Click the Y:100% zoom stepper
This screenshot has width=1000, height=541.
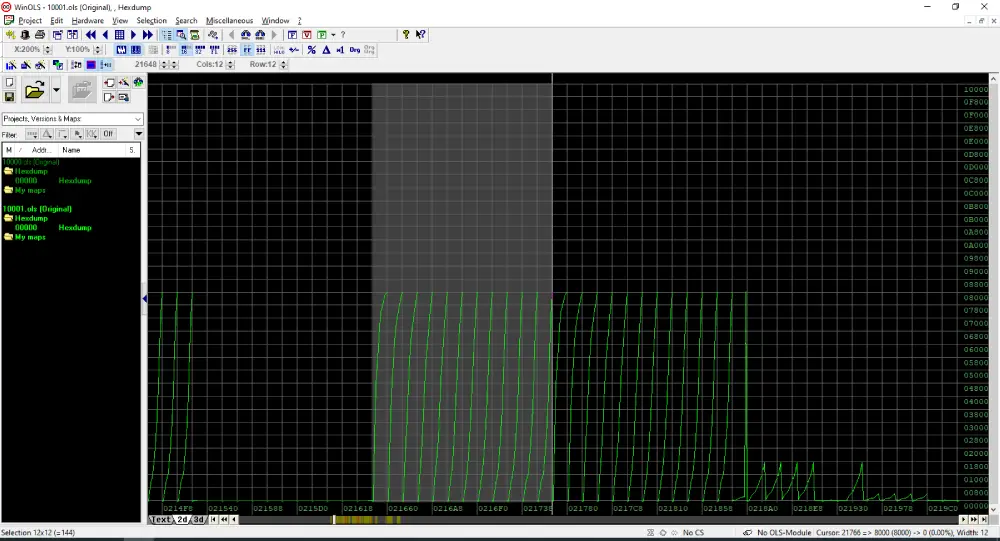pos(98,50)
